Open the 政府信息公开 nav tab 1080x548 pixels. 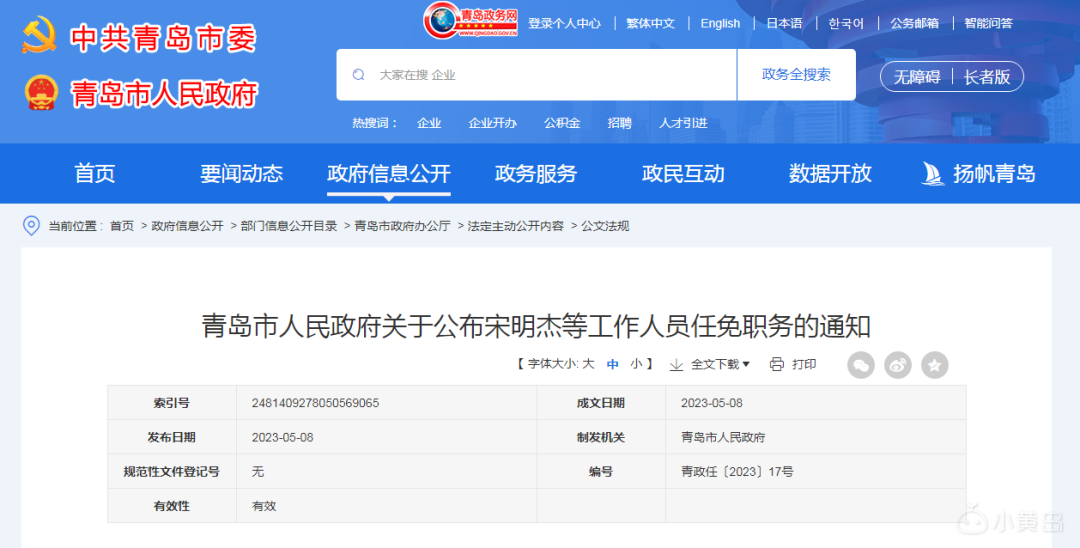[x=389, y=174]
